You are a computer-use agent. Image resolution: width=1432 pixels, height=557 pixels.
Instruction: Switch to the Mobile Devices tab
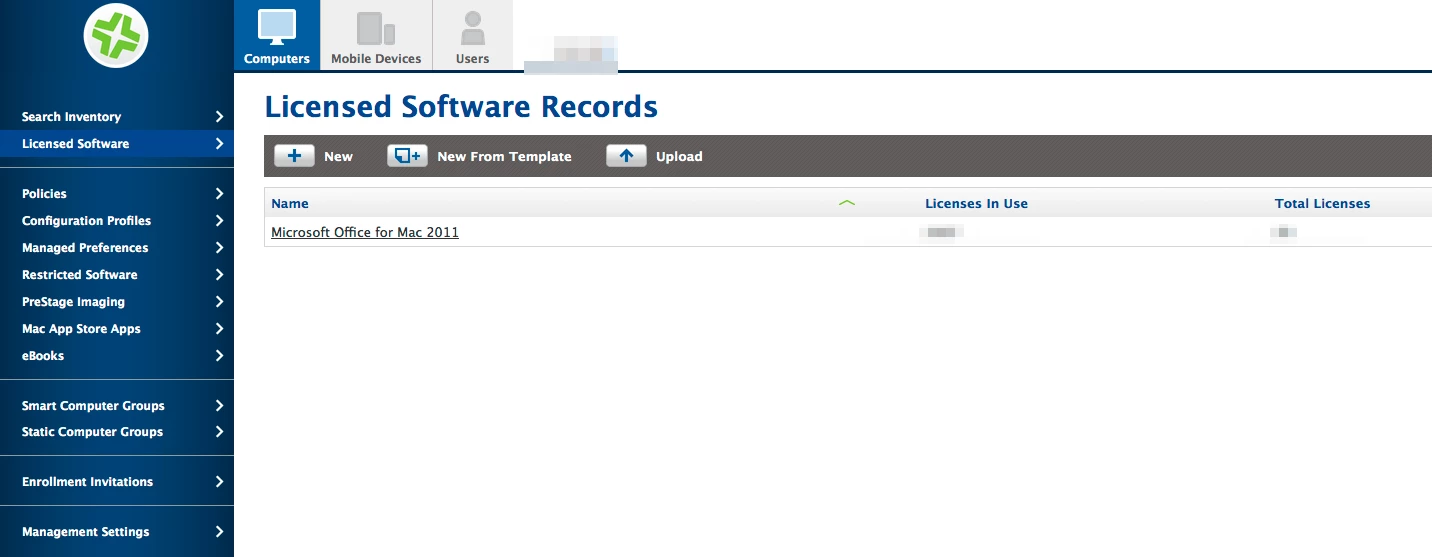pos(376,35)
